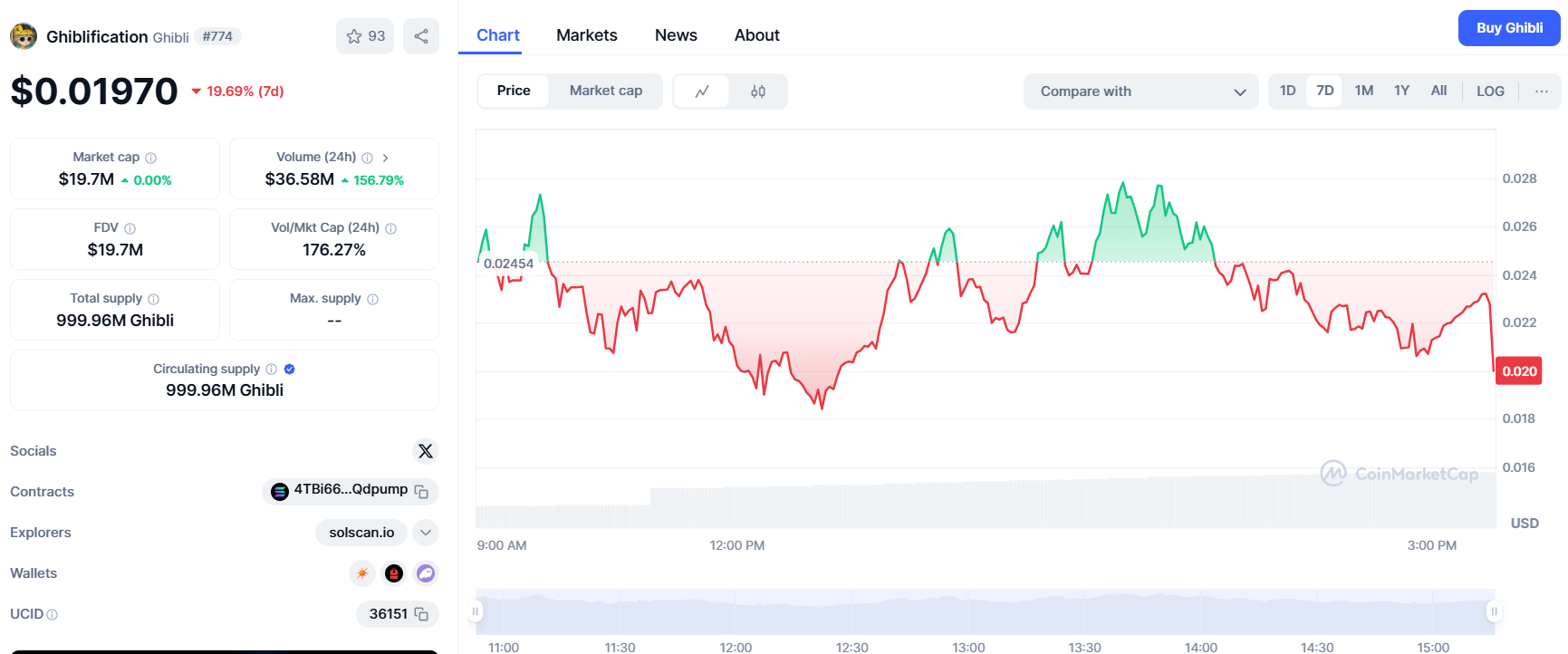Select the Market cap toggle
Viewport: 1568px width, 654px height.
pyautogui.click(x=606, y=91)
